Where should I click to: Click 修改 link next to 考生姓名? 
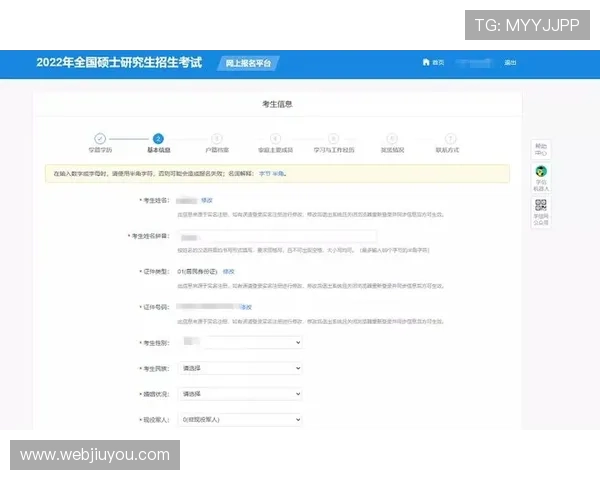(x=207, y=200)
